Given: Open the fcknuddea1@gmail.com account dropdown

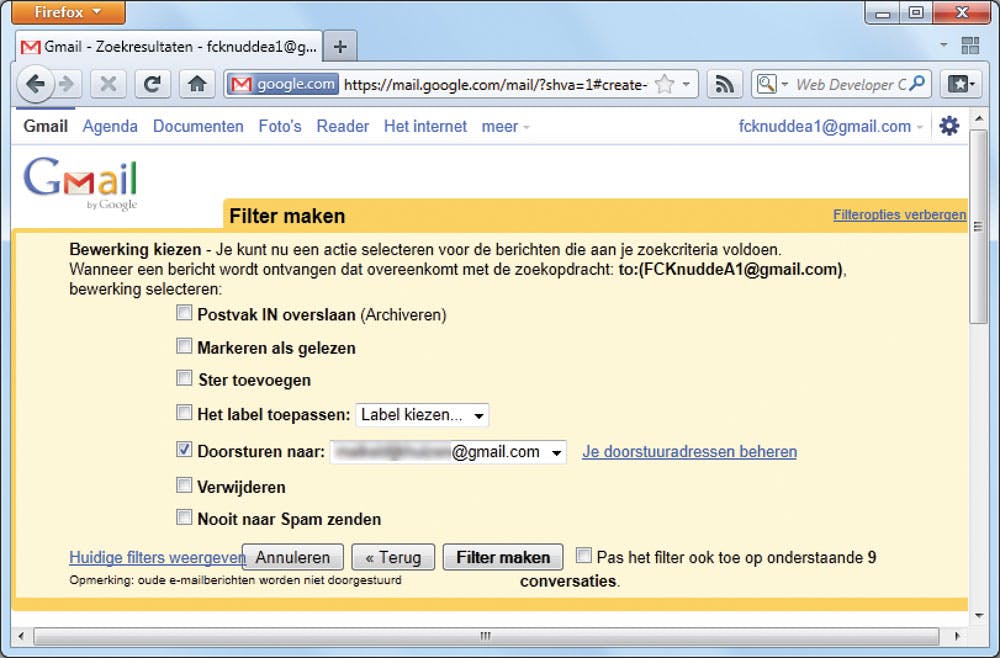Looking at the screenshot, I should [831, 127].
